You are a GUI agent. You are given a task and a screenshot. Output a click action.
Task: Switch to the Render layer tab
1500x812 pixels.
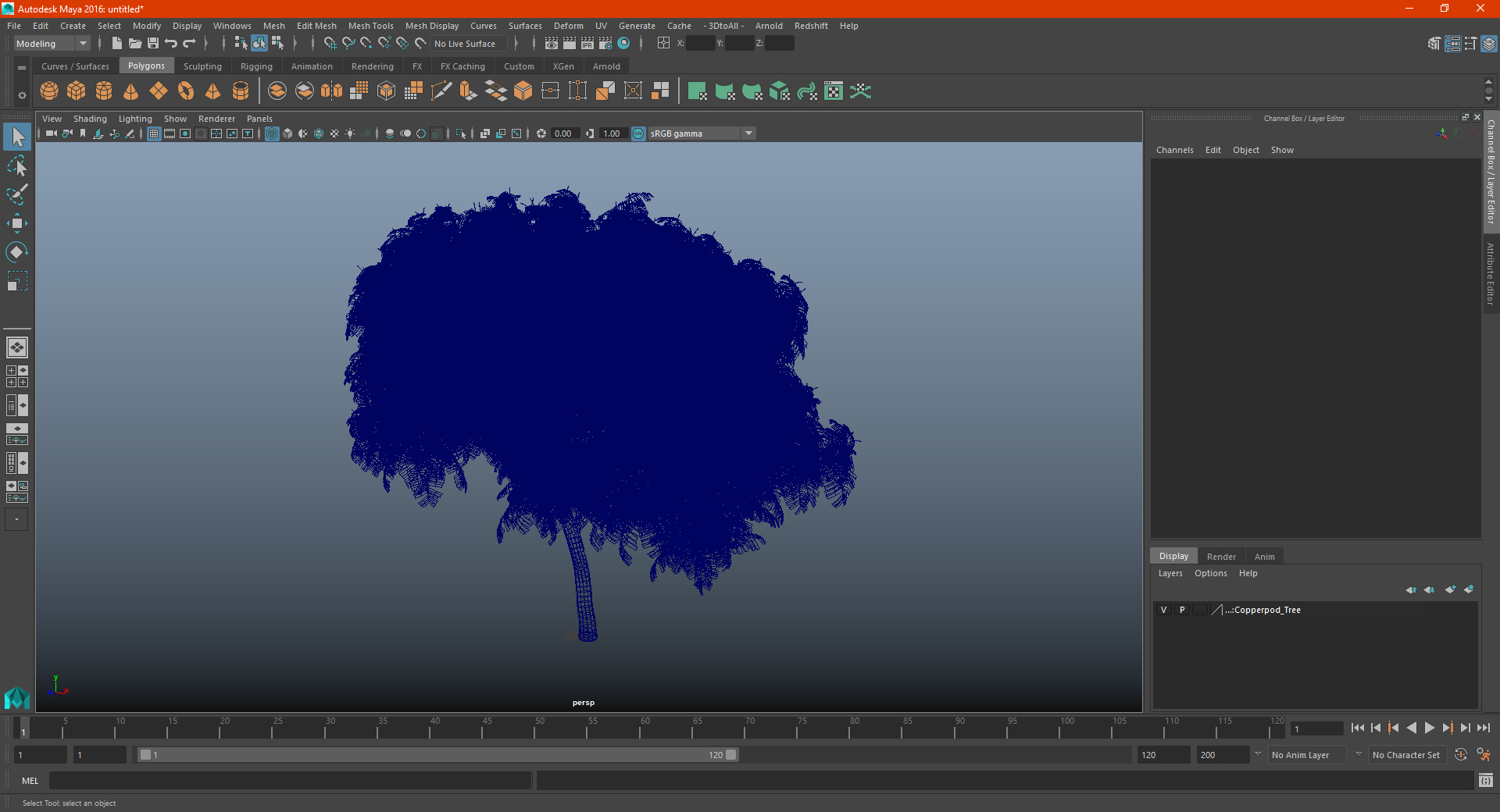(1221, 557)
